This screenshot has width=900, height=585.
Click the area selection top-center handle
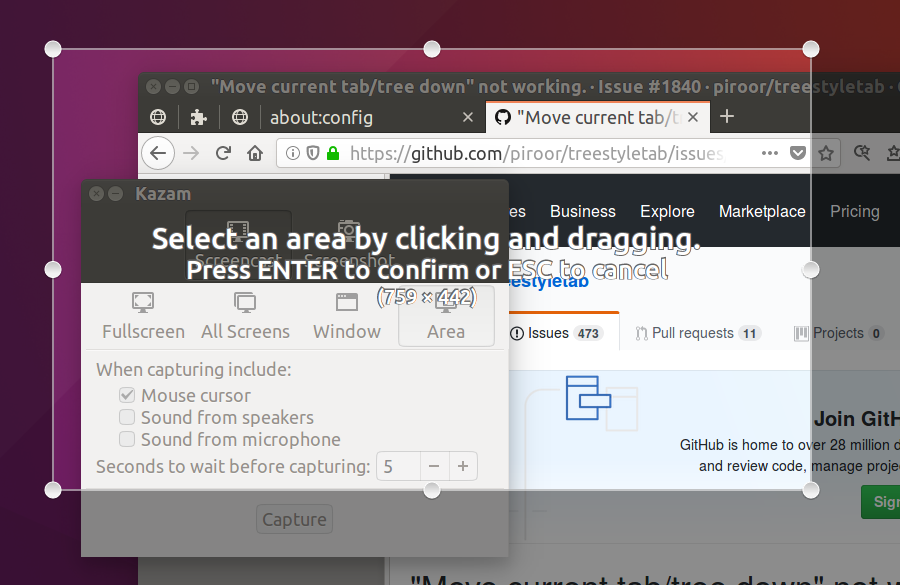click(x=432, y=49)
